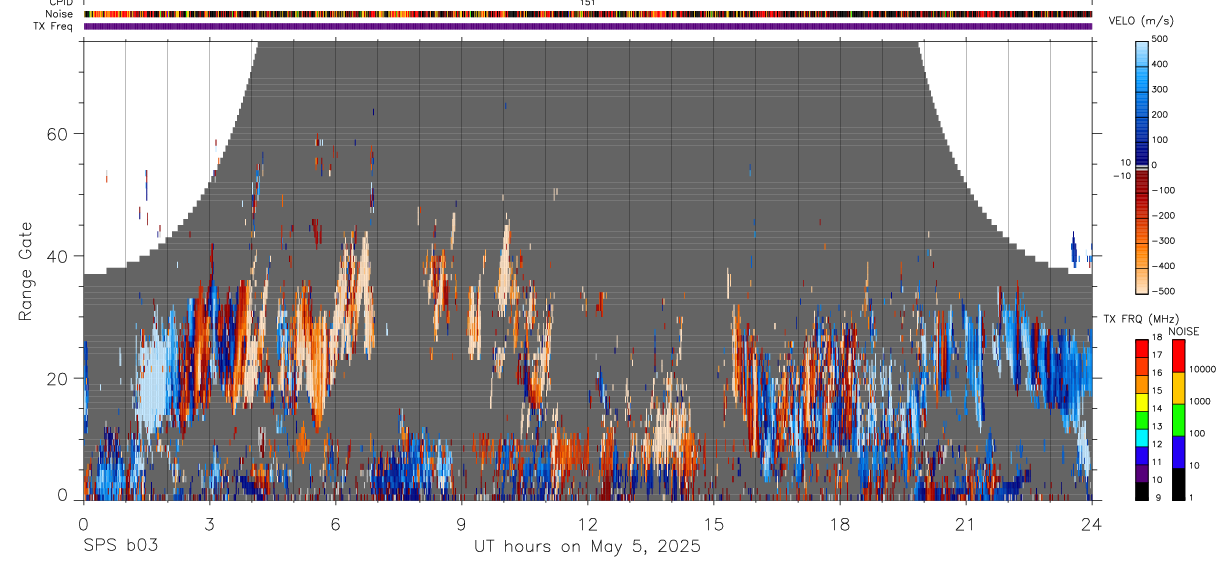This screenshot has width=1228, height=567.
Task: Click the '3' UT hour tick label
Action: click(x=209, y=523)
